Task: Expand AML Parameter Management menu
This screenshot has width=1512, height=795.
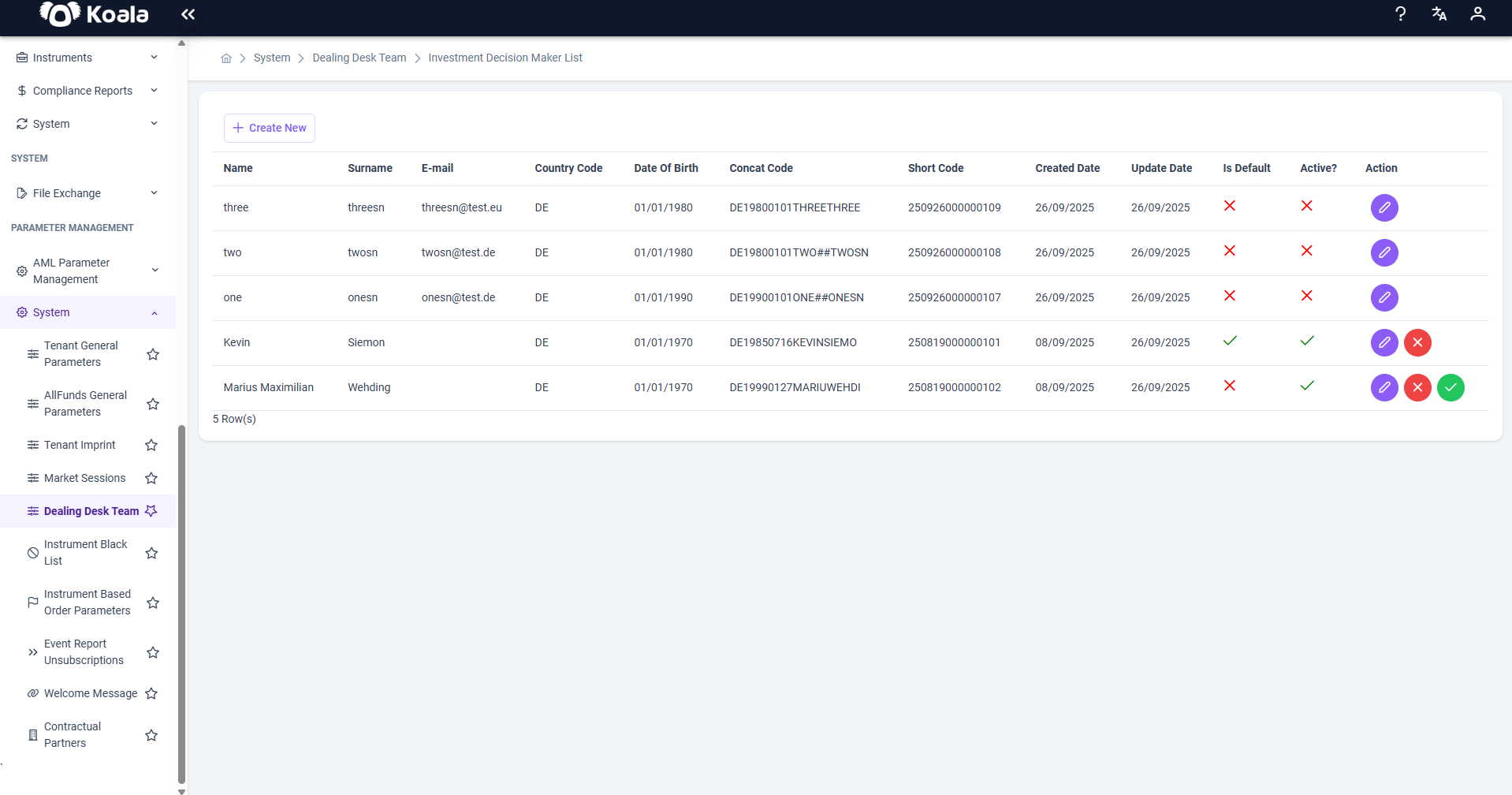Action: [x=88, y=271]
